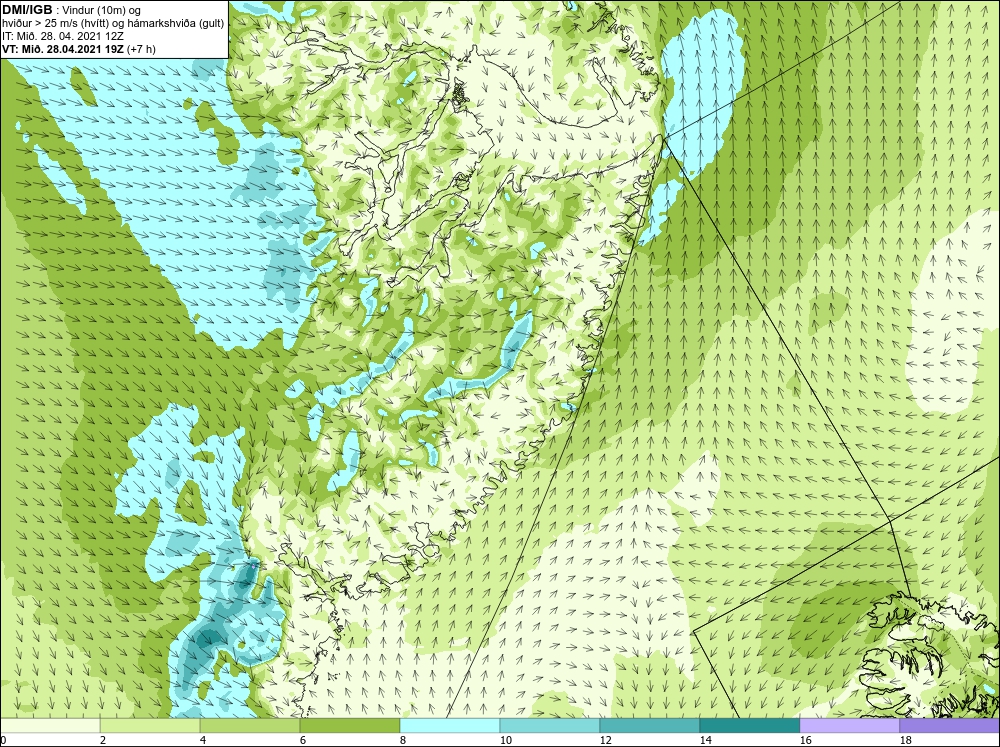Screen dimensions: 1000x747
Task: Click the scale label '2'
Action: pyautogui.click(x=103, y=740)
